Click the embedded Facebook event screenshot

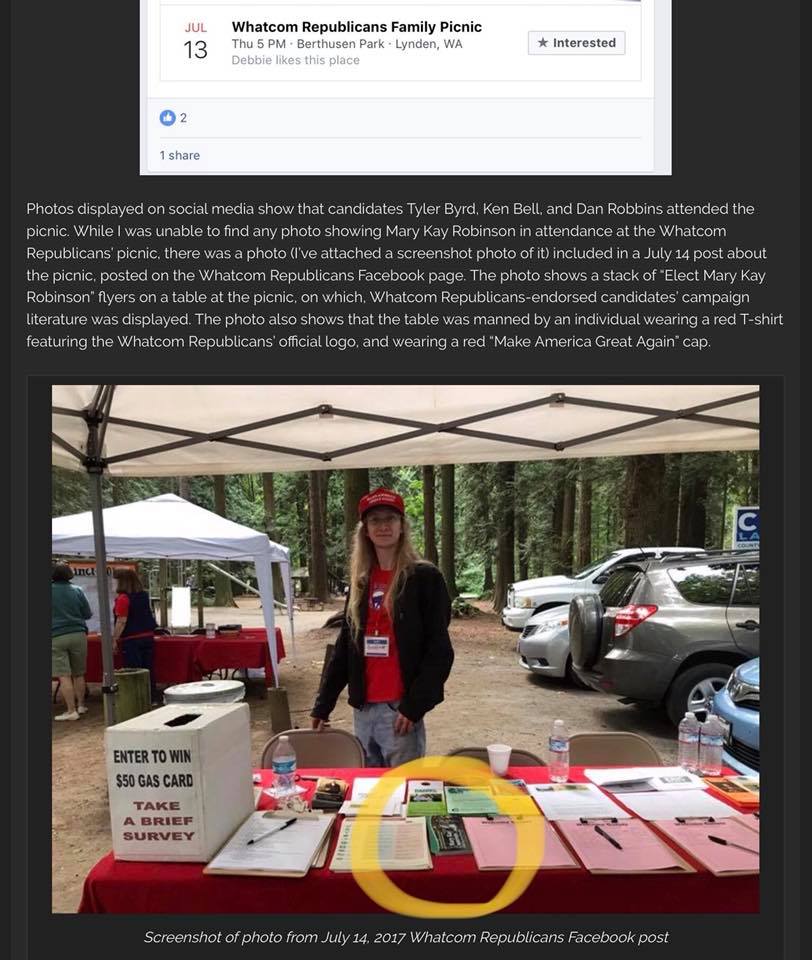coord(405,87)
